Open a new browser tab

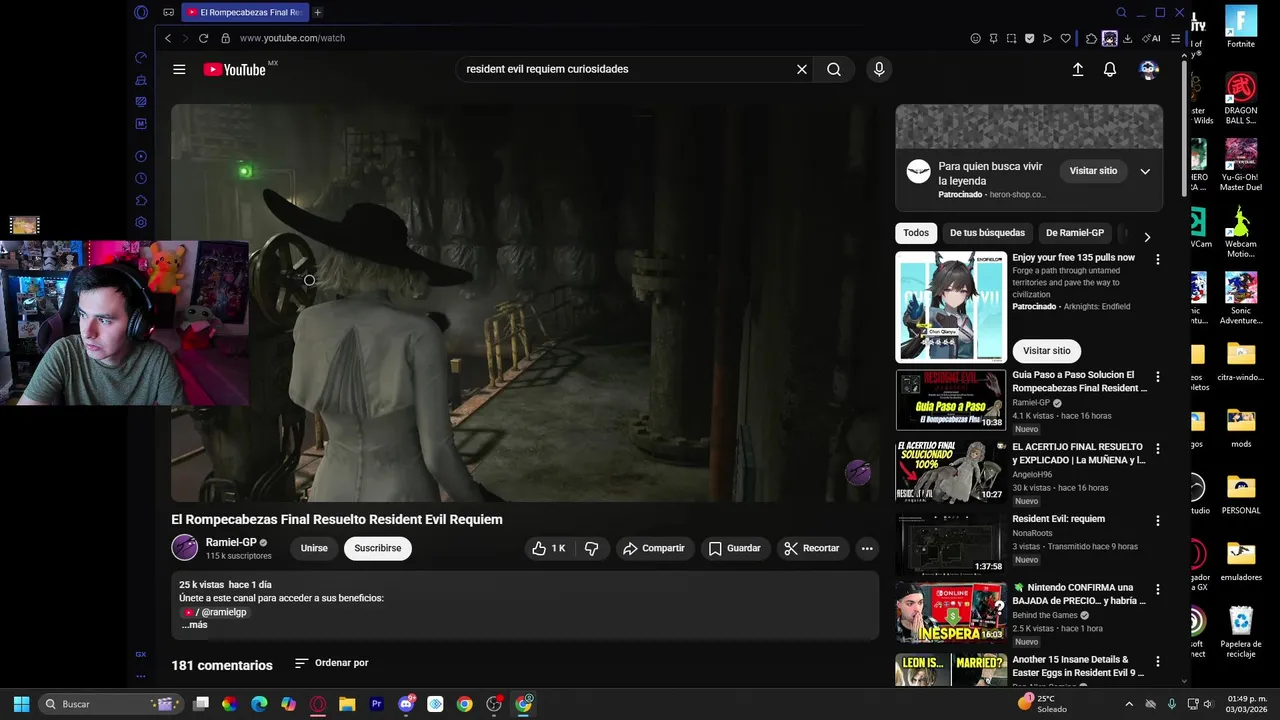coord(318,13)
